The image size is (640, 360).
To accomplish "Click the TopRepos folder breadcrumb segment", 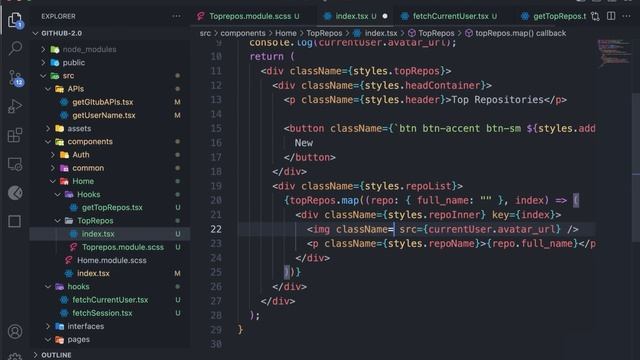I will pyautogui.click(x=324, y=33).
